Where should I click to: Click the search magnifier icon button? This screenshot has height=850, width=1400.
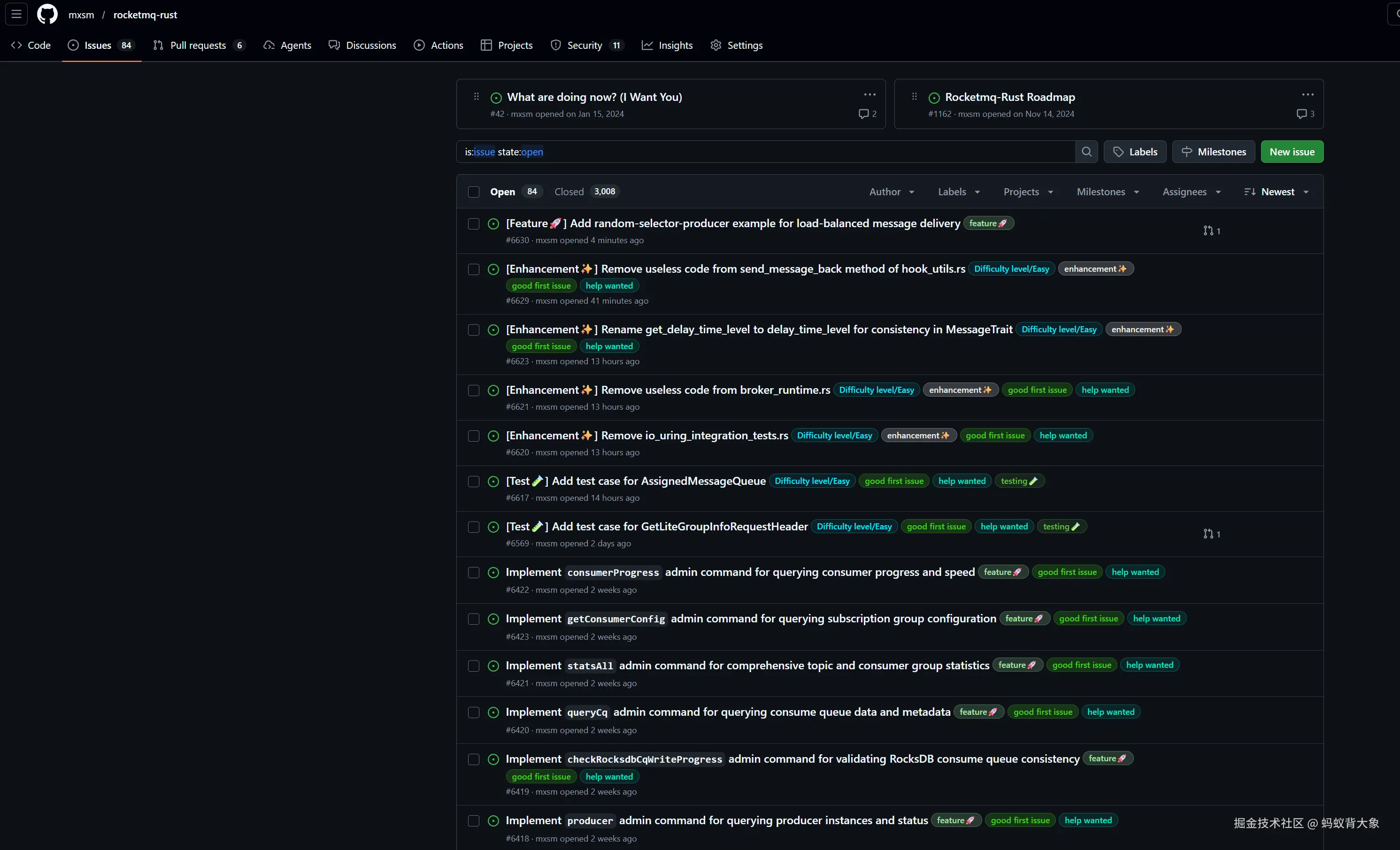pos(1086,152)
